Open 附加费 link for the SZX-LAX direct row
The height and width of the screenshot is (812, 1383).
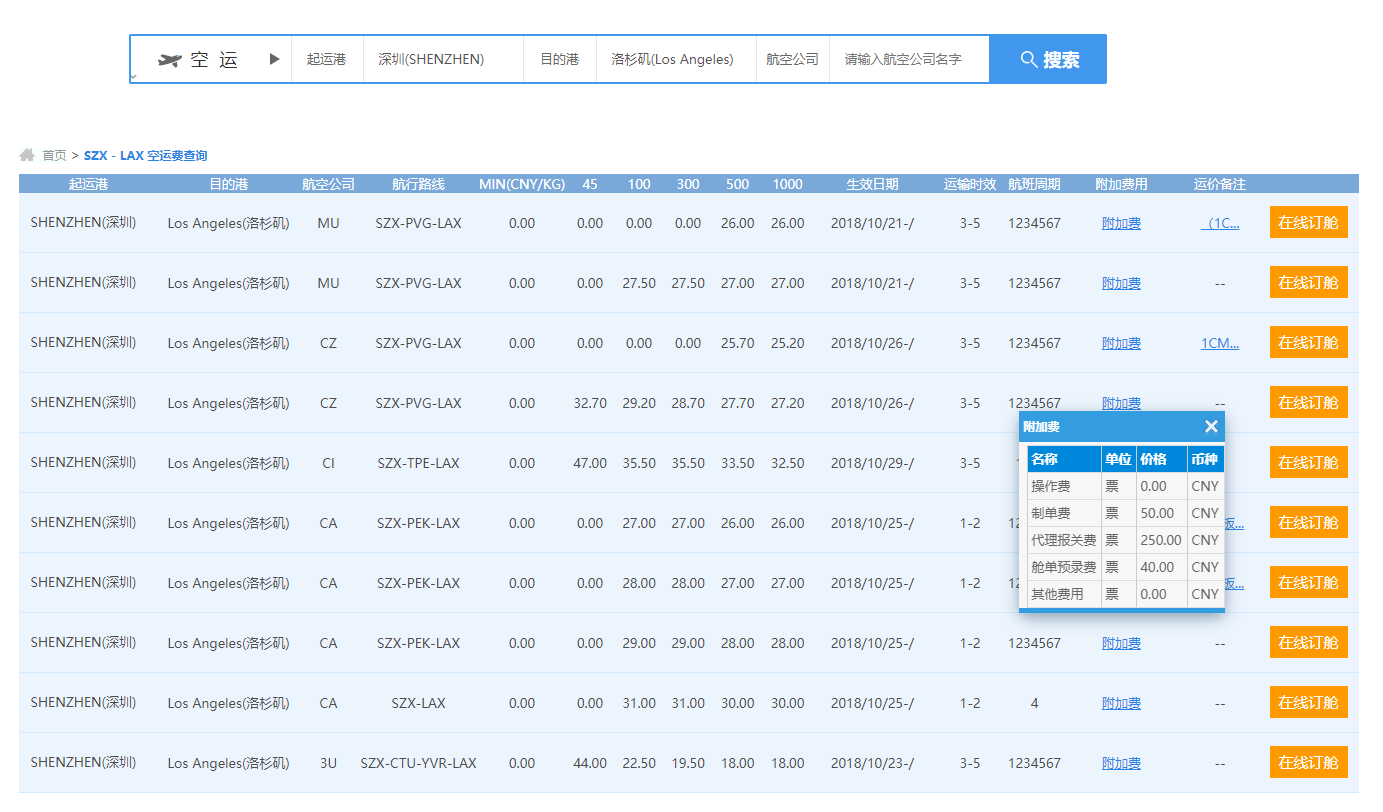(1121, 703)
